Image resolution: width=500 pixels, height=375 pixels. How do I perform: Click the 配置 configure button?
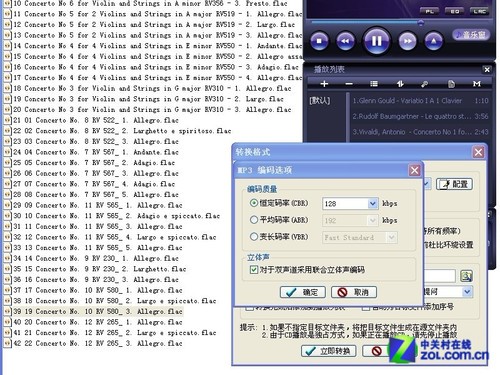pos(454,184)
